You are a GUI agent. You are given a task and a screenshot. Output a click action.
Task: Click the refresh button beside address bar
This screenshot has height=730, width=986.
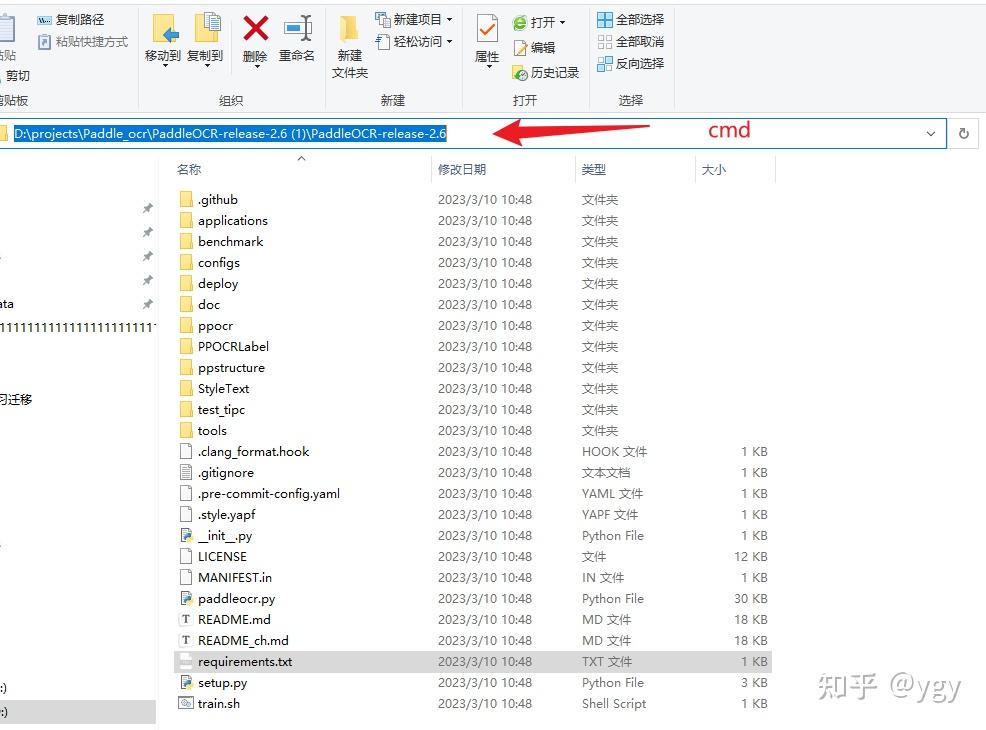pos(963,133)
